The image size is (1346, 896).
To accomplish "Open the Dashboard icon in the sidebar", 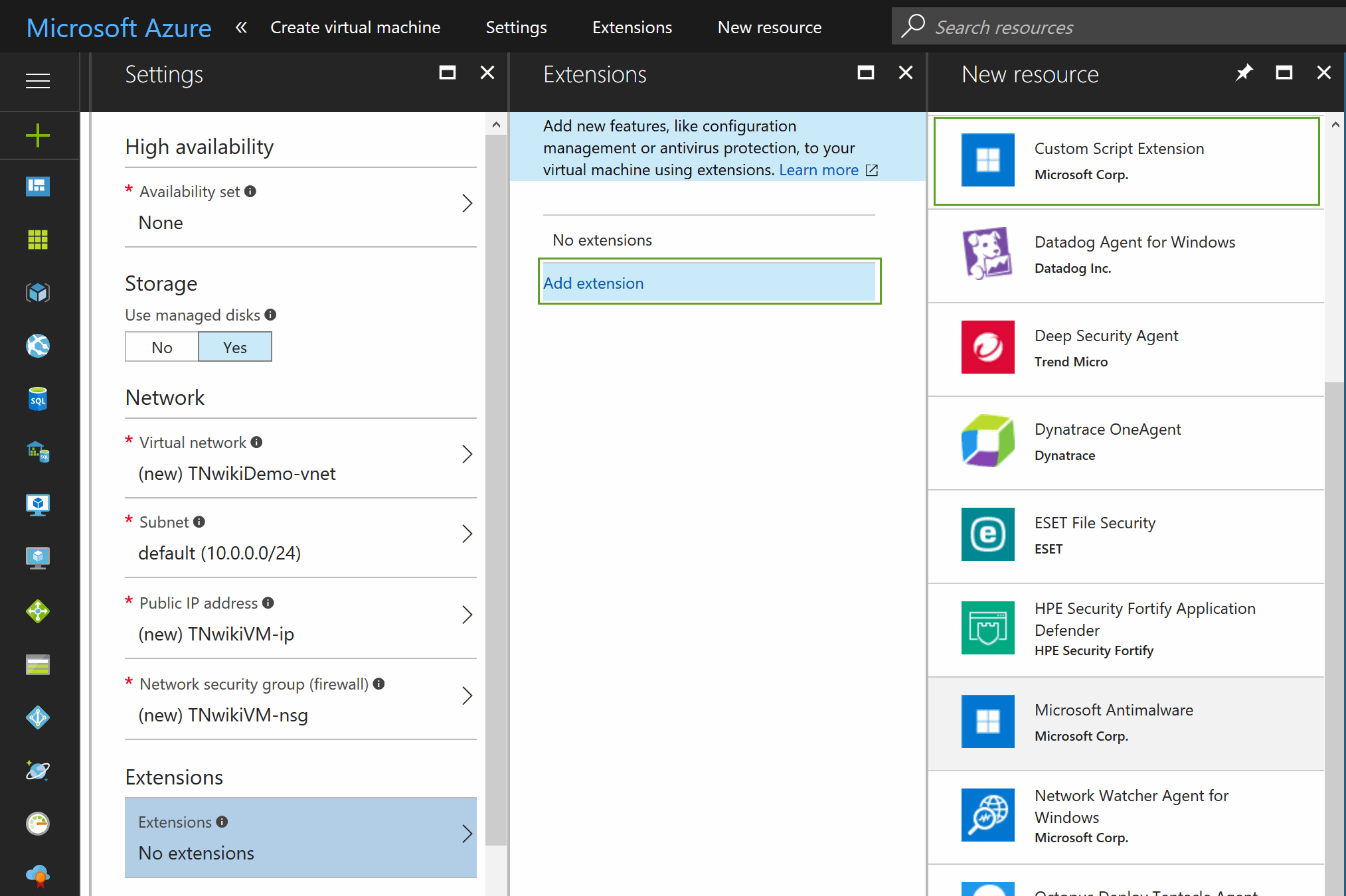I will [x=38, y=187].
